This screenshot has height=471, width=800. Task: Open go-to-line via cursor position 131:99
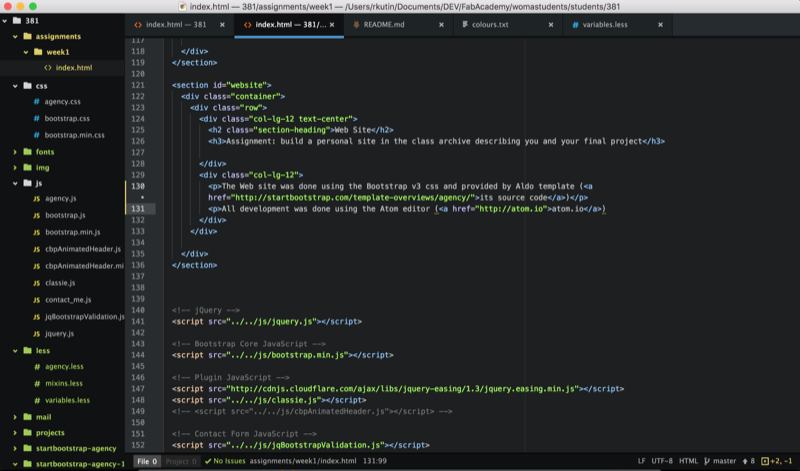coord(374,461)
